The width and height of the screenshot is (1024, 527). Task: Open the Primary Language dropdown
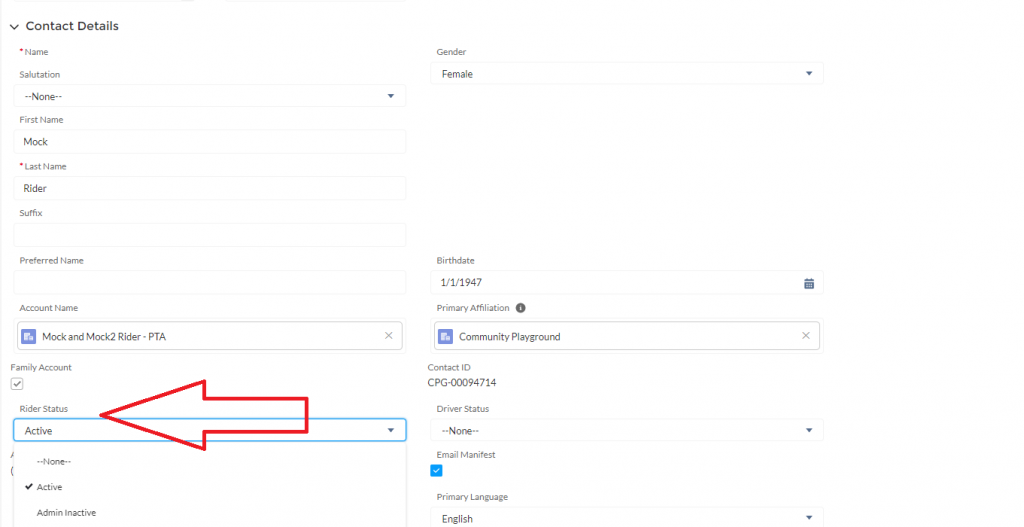pyautogui.click(x=629, y=518)
